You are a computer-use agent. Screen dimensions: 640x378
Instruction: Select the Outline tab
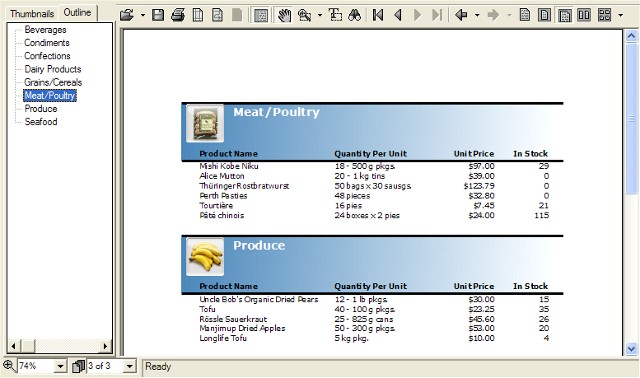pos(77,13)
